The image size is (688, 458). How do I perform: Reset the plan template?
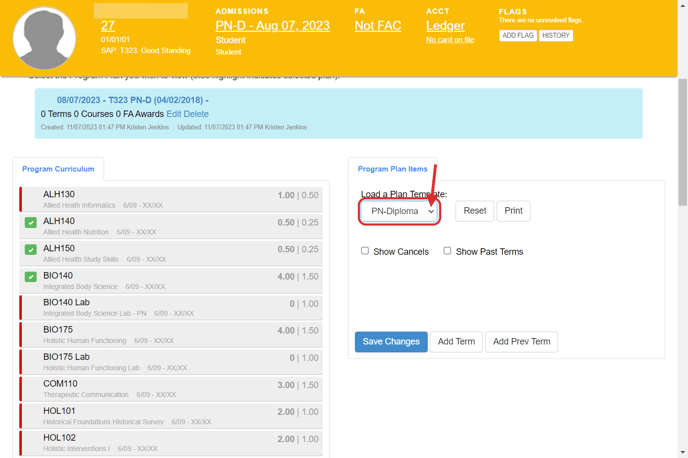475,211
